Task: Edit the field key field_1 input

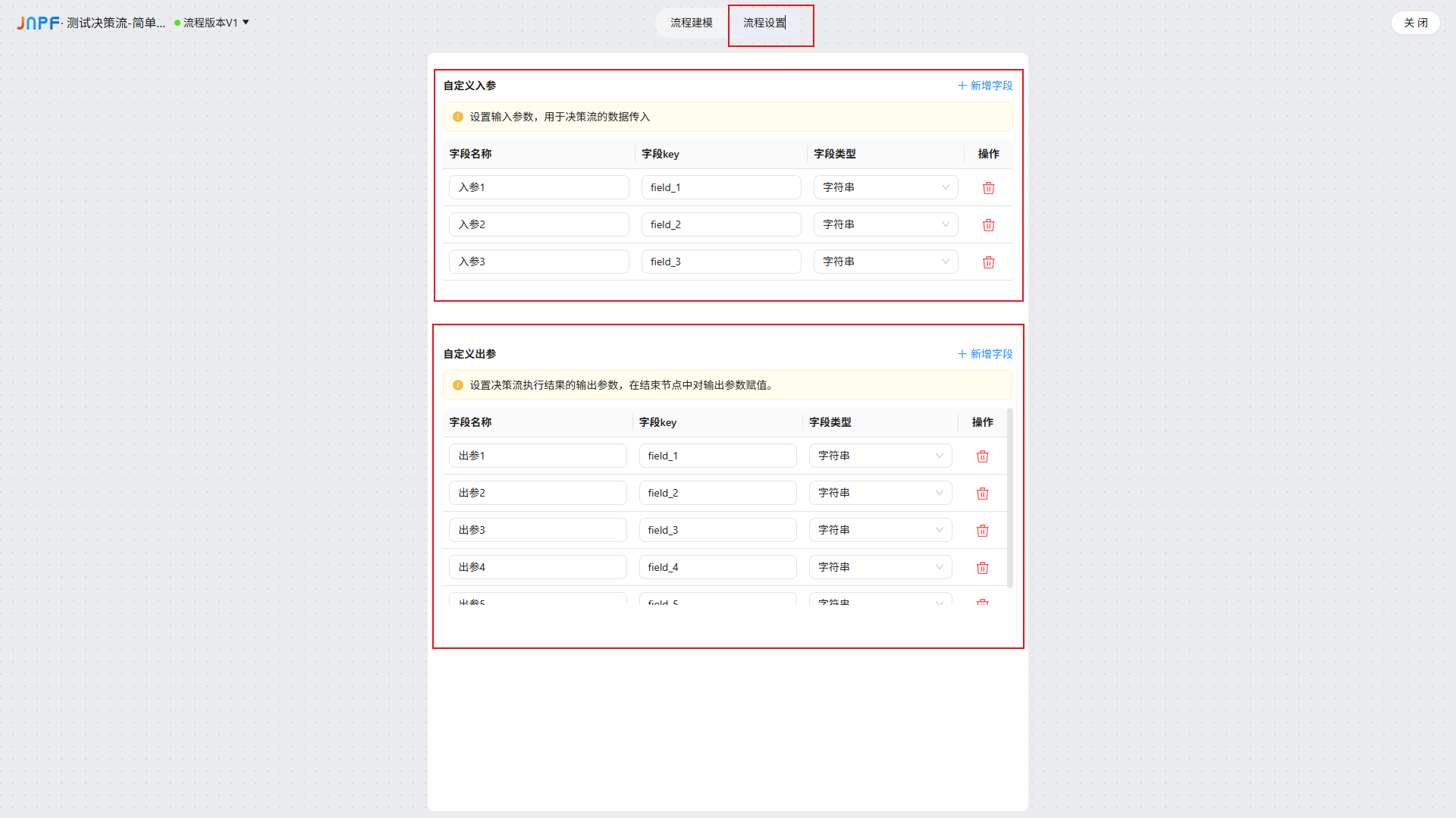Action: click(721, 187)
